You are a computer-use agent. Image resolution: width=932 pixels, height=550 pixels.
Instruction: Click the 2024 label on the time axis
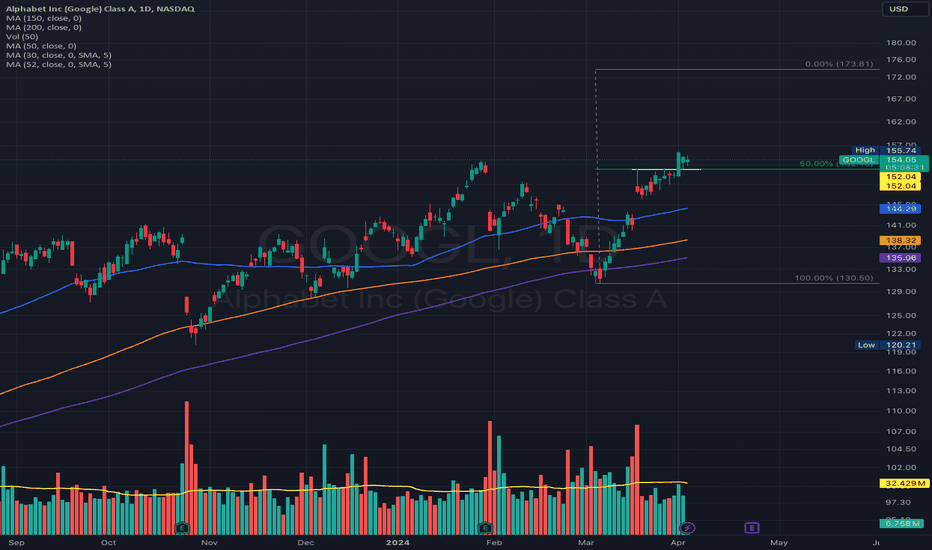pos(398,543)
